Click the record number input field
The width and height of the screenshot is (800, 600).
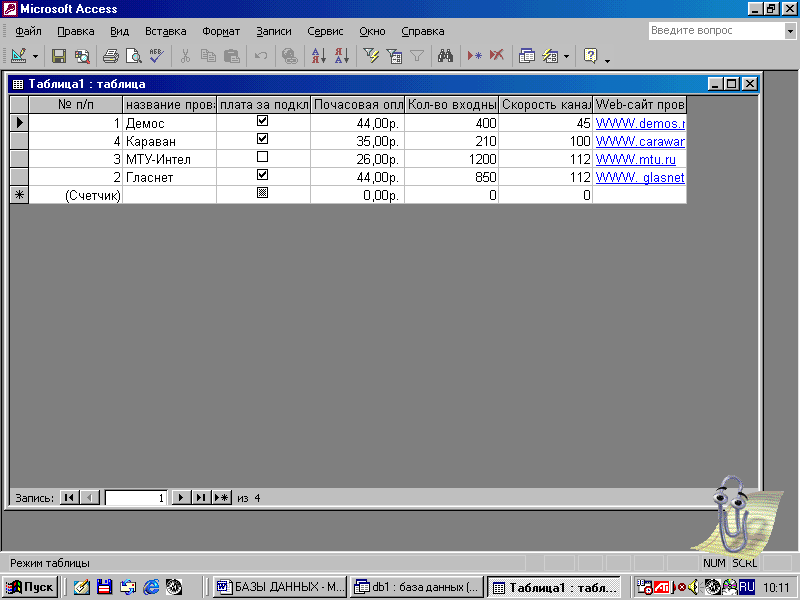coord(136,497)
